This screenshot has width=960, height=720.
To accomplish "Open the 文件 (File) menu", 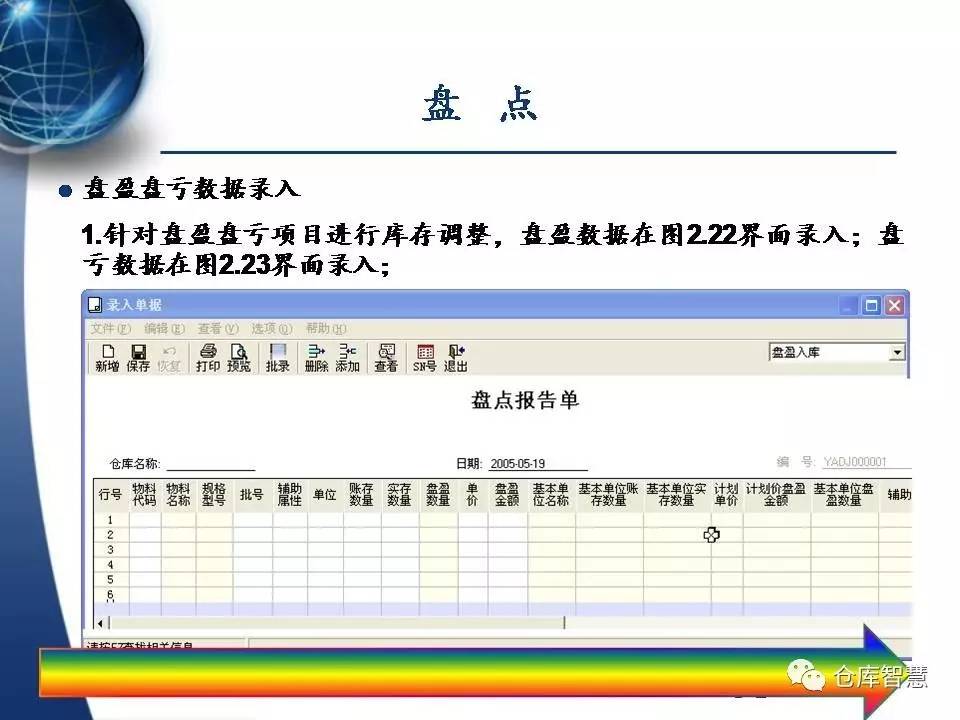I will click(110, 328).
